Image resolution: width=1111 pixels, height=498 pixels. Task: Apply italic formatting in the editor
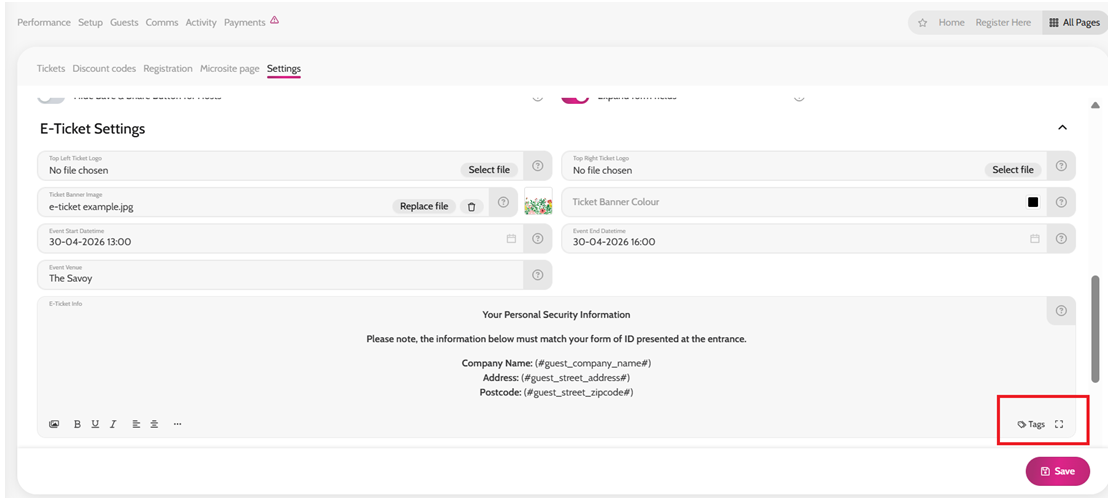113,424
